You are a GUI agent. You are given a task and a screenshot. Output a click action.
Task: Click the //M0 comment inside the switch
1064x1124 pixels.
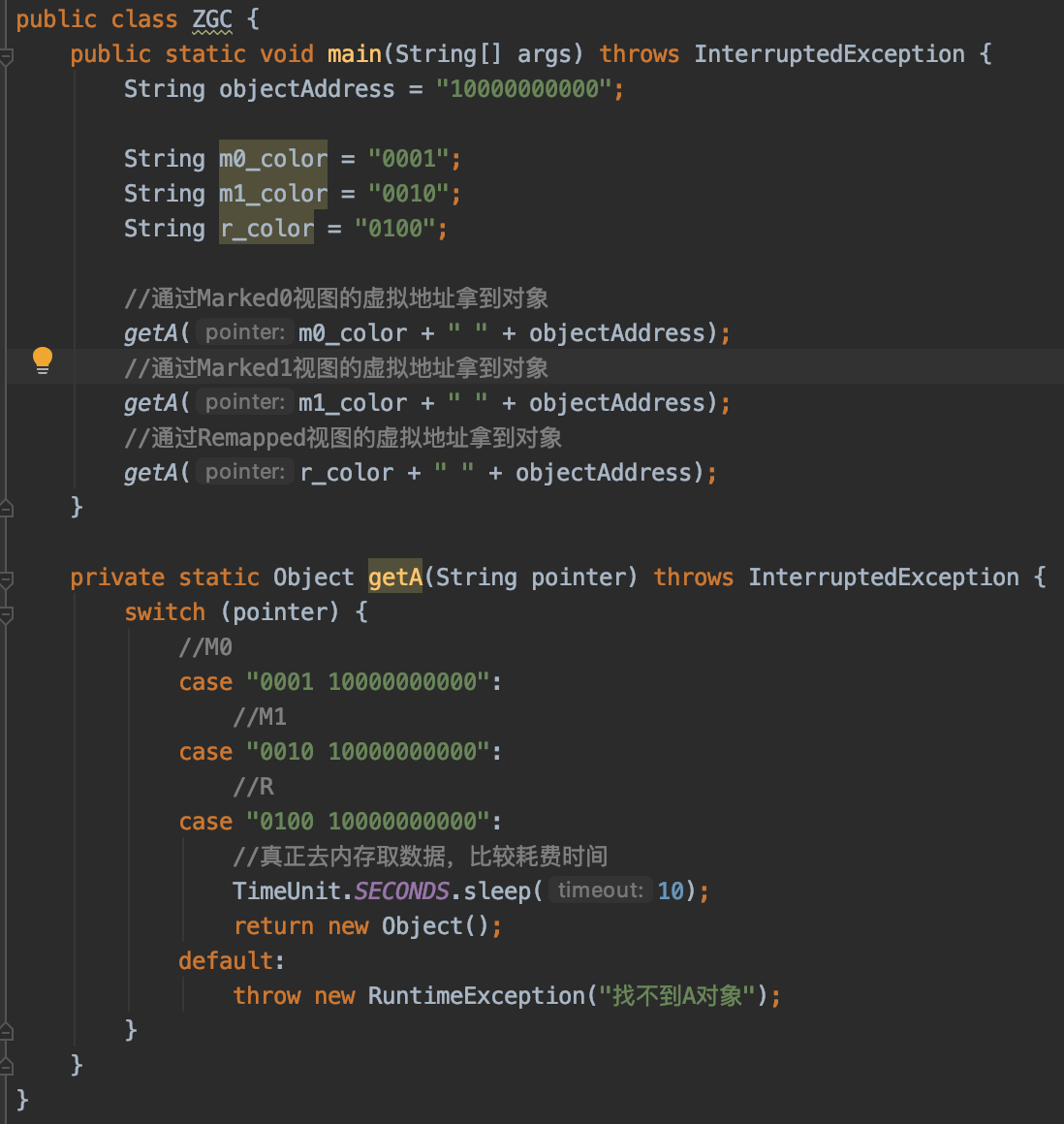pyautogui.click(x=204, y=646)
